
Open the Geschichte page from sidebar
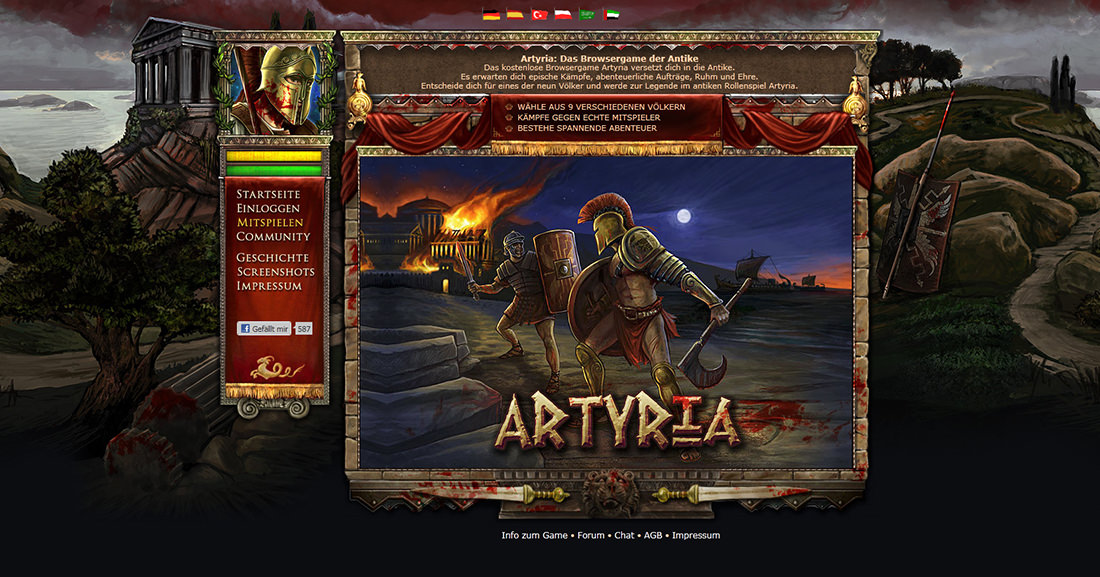click(272, 257)
